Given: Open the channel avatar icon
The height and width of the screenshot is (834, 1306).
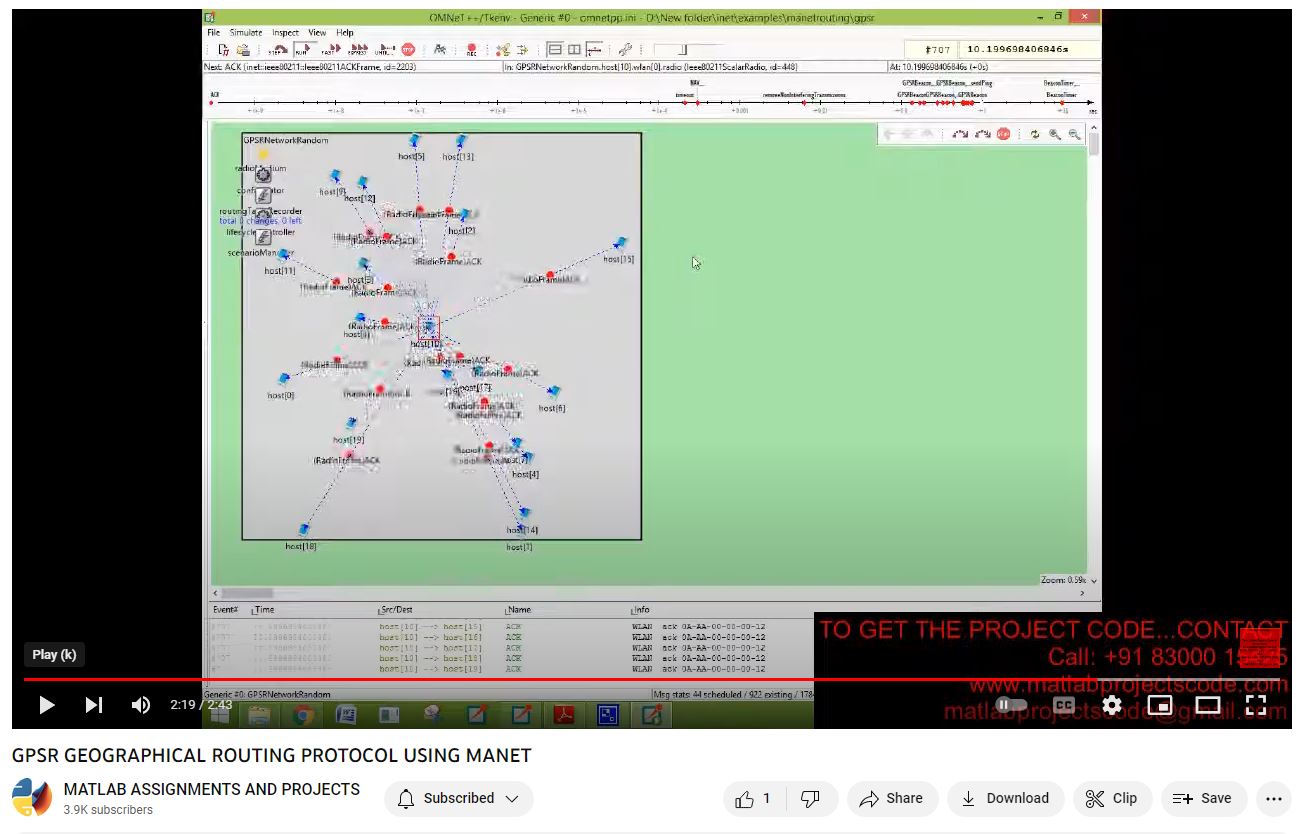Looking at the screenshot, I should [32, 798].
